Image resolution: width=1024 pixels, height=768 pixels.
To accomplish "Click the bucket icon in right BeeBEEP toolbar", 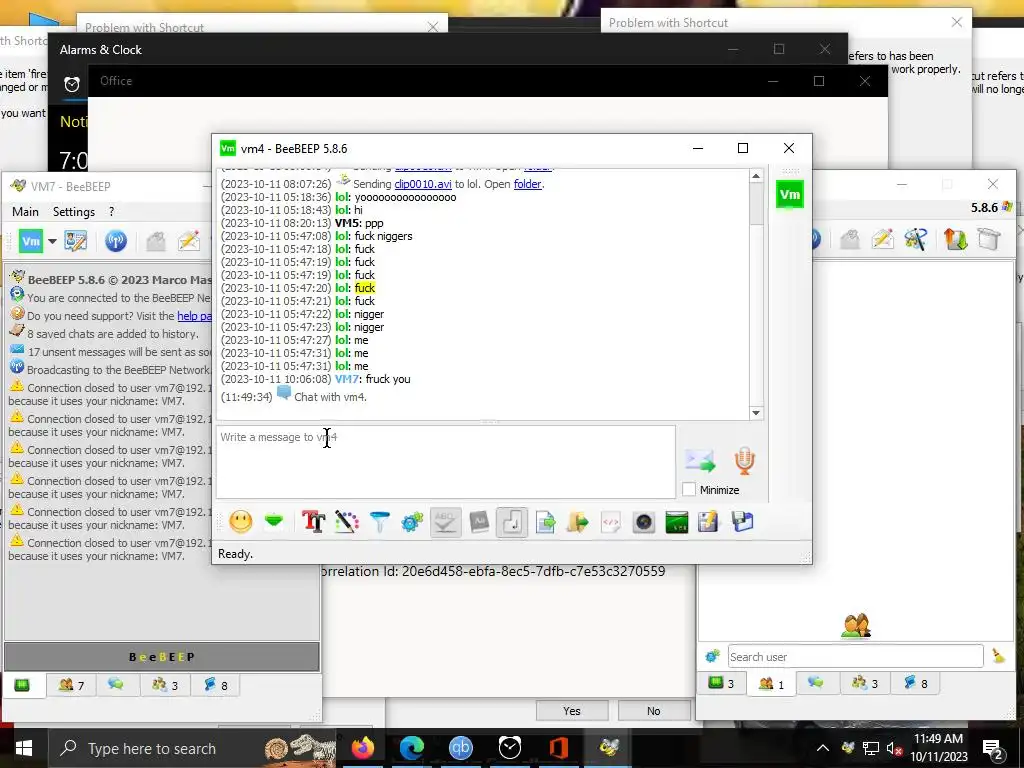I will point(989,239).
